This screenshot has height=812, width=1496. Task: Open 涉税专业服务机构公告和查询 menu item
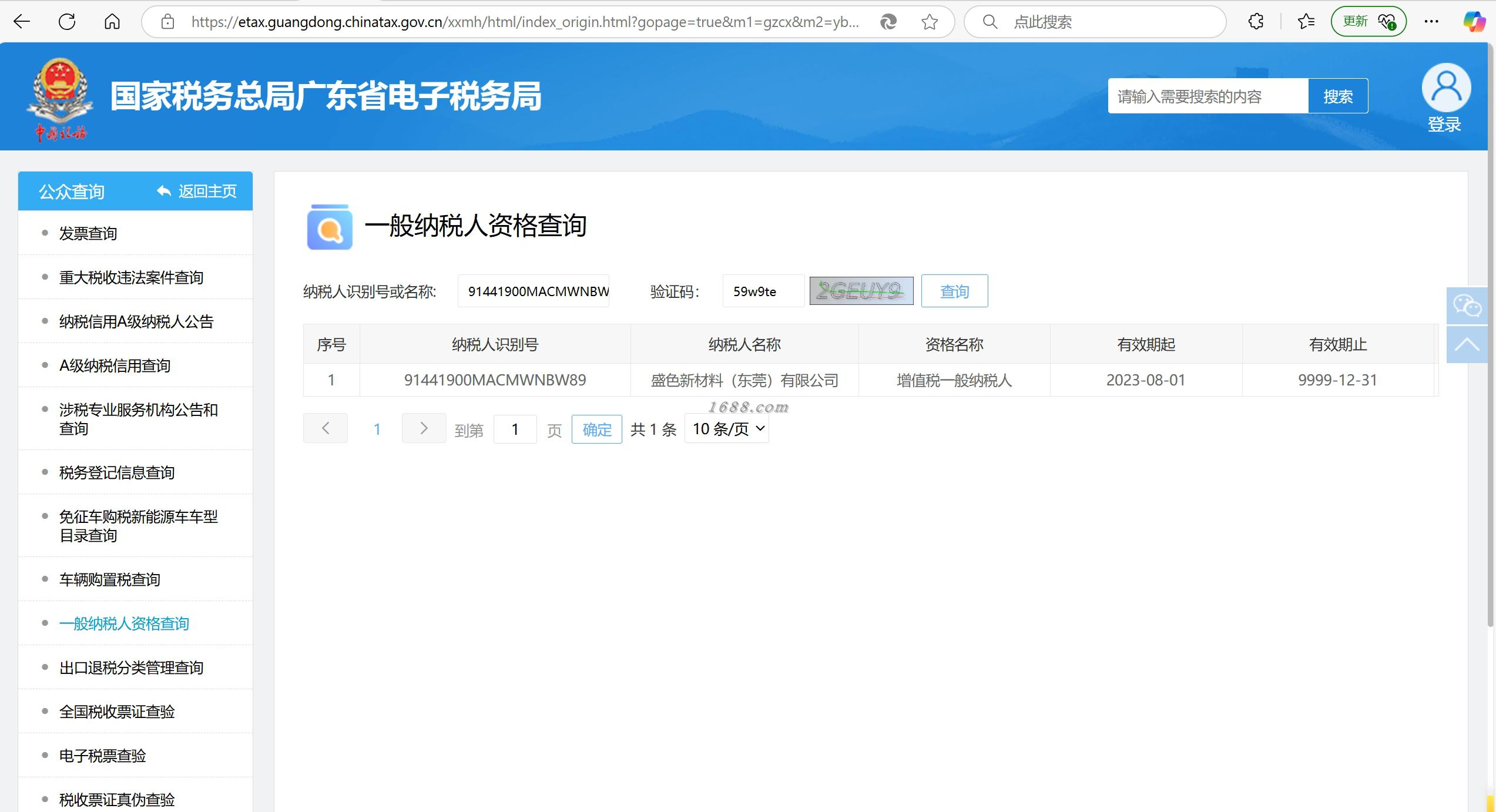click(x=139, y=418)
